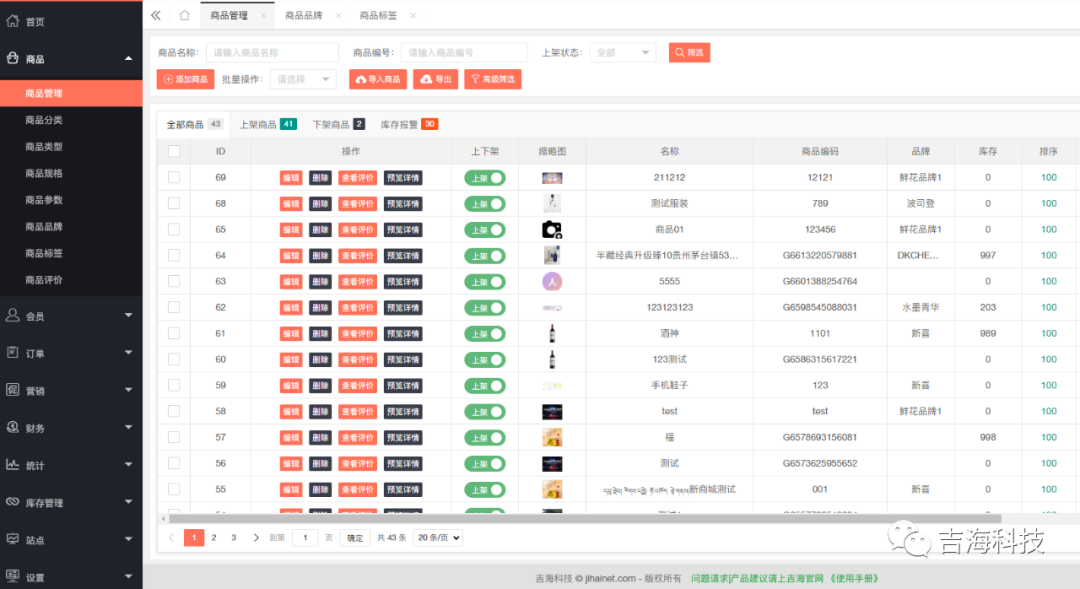Open the 库存管理 inventory sidebar icon
Screen dimensions: 1080x589
(15, 502)
